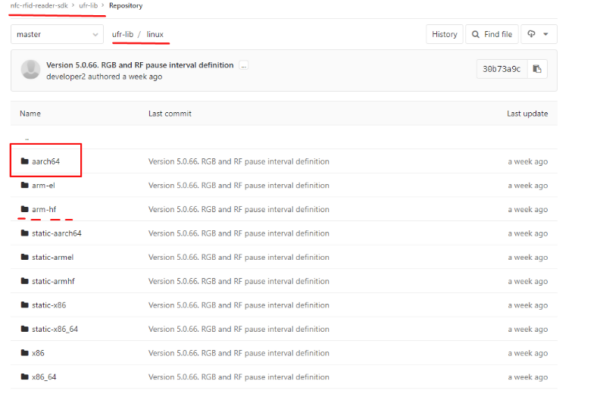Go up with the parent directory link
The width and height of the screenshot is (600, 400).
pos(27,139)
